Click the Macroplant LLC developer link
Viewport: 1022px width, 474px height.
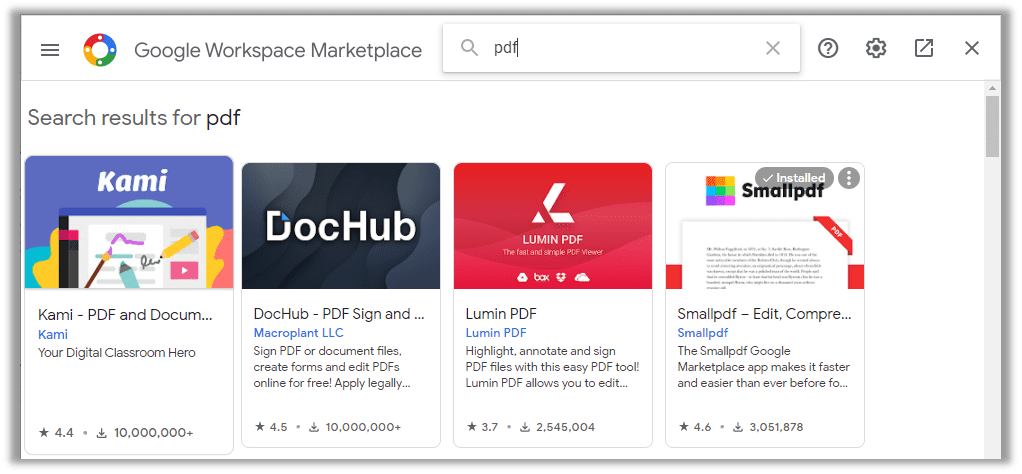[x=299, y=333]
